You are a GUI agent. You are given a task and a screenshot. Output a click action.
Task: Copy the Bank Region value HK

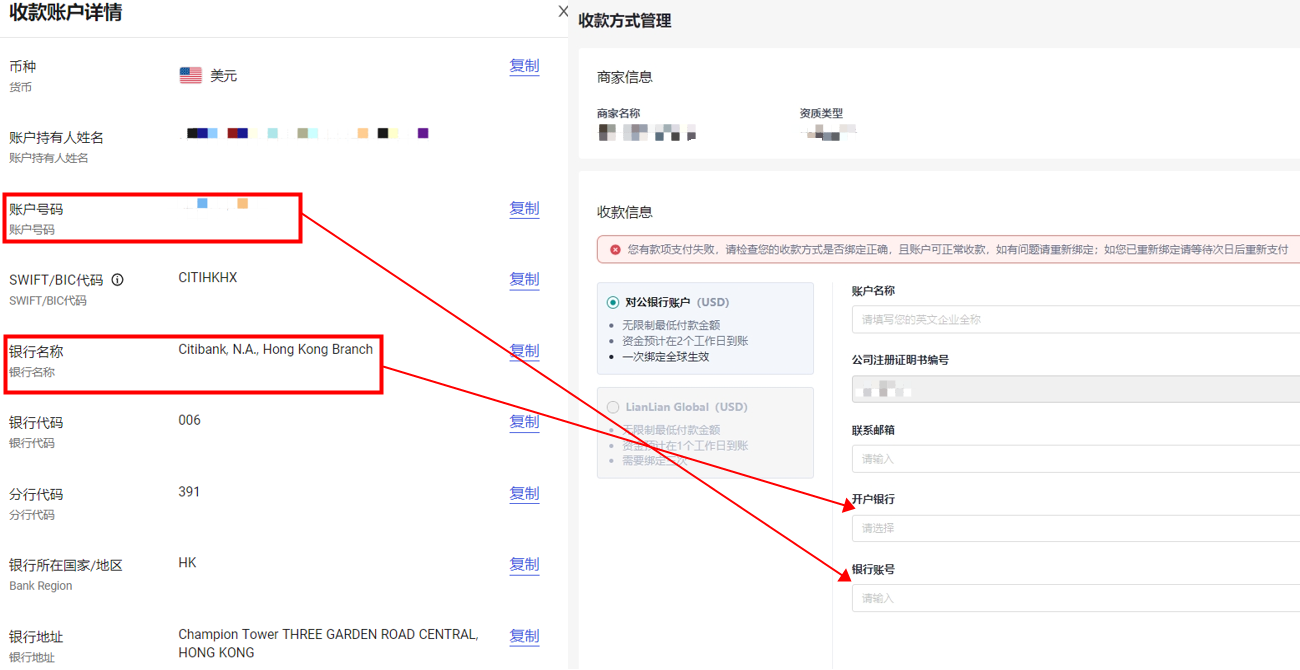point(524,564)
